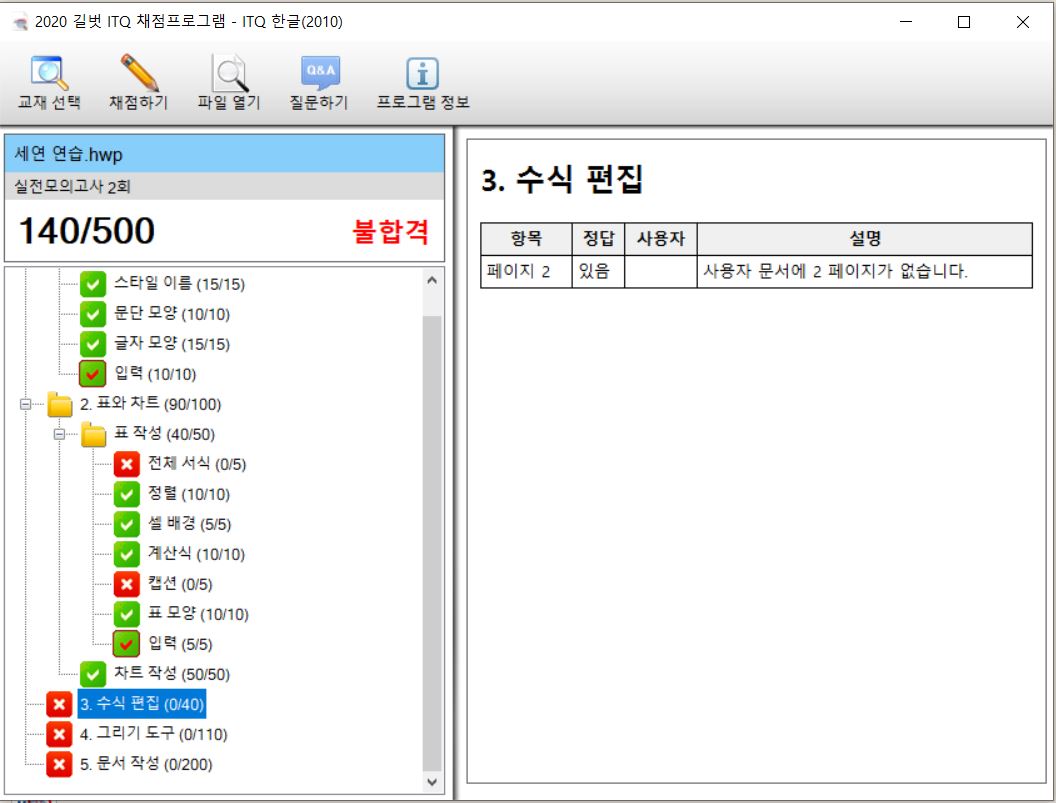This screenshot has height=803, width=1056.
Task: Click the 교재 선택 magnifier icon
Action: point(48,74)
